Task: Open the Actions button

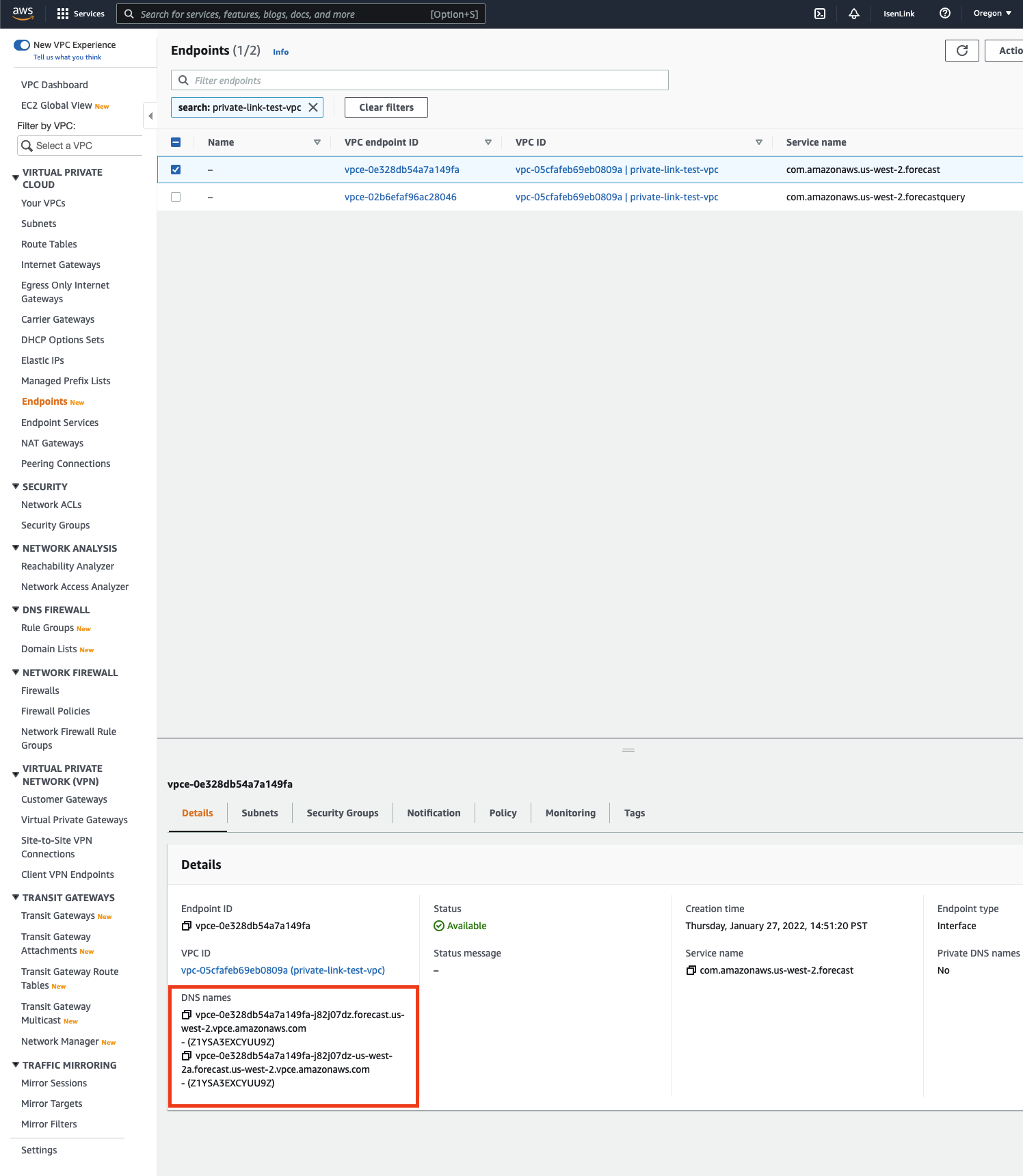Action: click(x=1004, y=51)
